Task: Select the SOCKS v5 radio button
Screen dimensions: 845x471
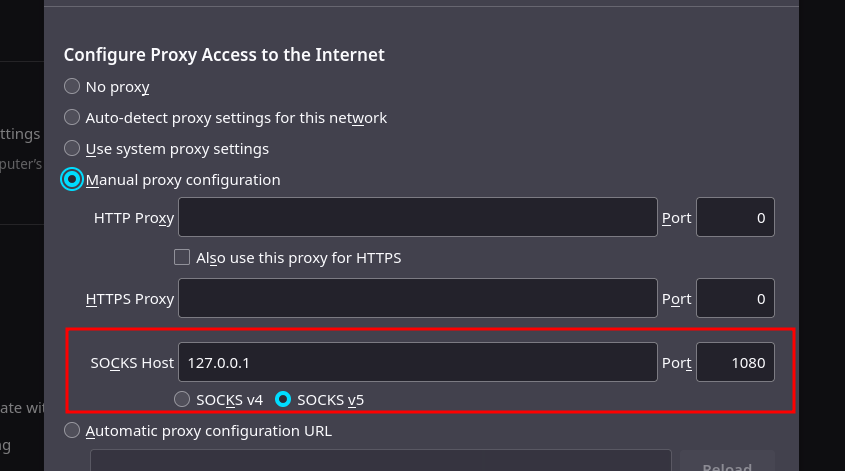Action: [x=283, y=399]
